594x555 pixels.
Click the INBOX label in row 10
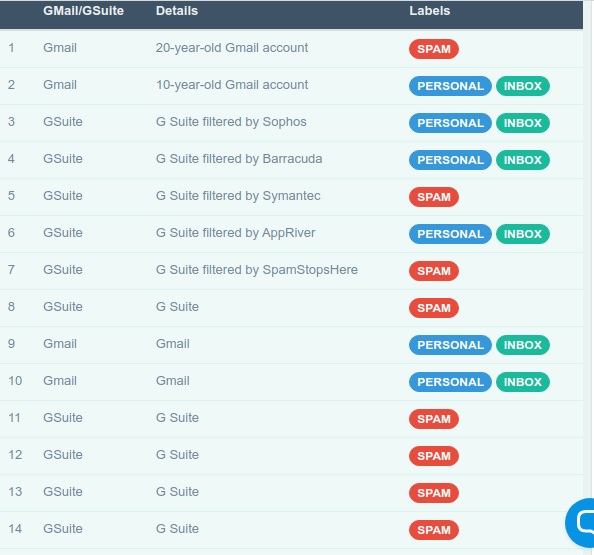522,382
